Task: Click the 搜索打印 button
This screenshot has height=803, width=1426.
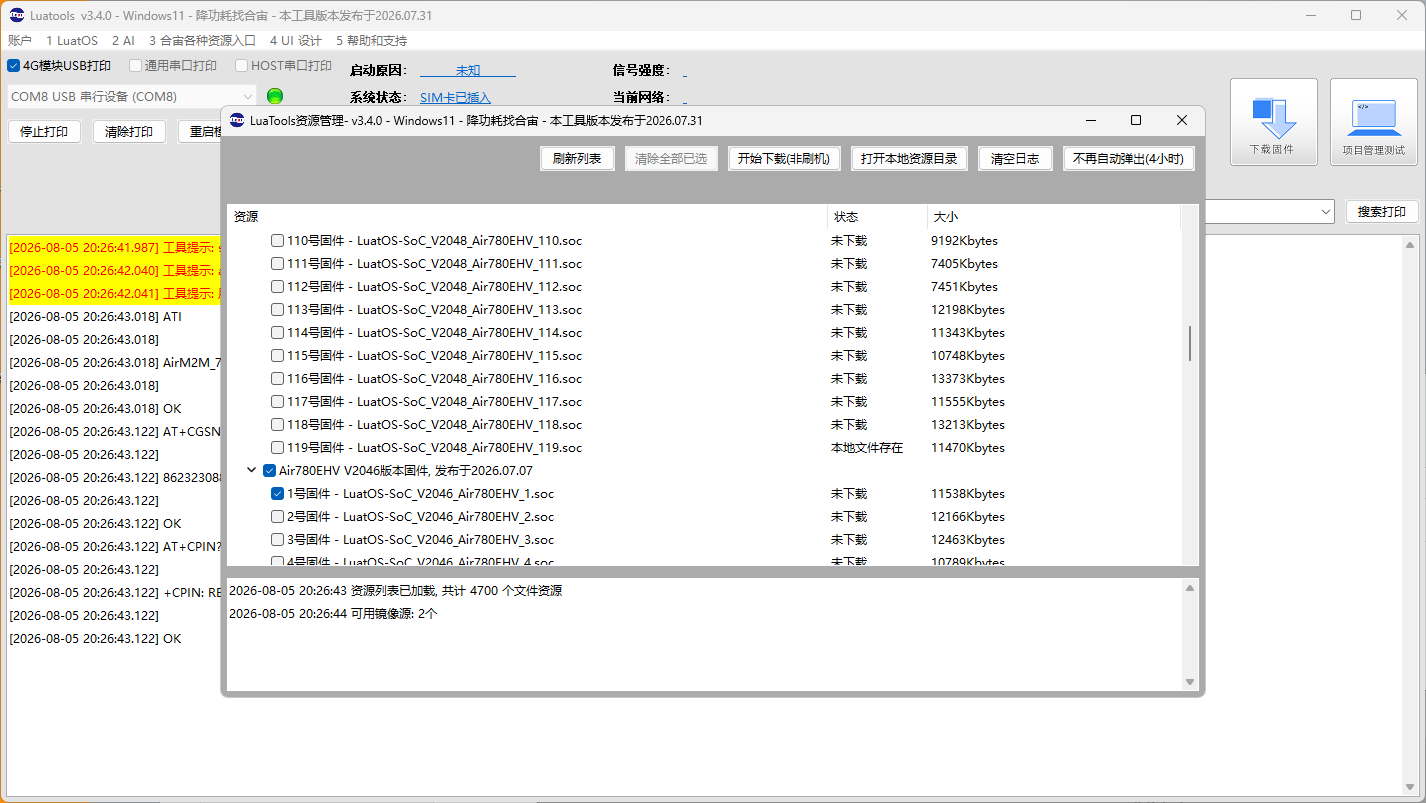Action: point(1382,212)
